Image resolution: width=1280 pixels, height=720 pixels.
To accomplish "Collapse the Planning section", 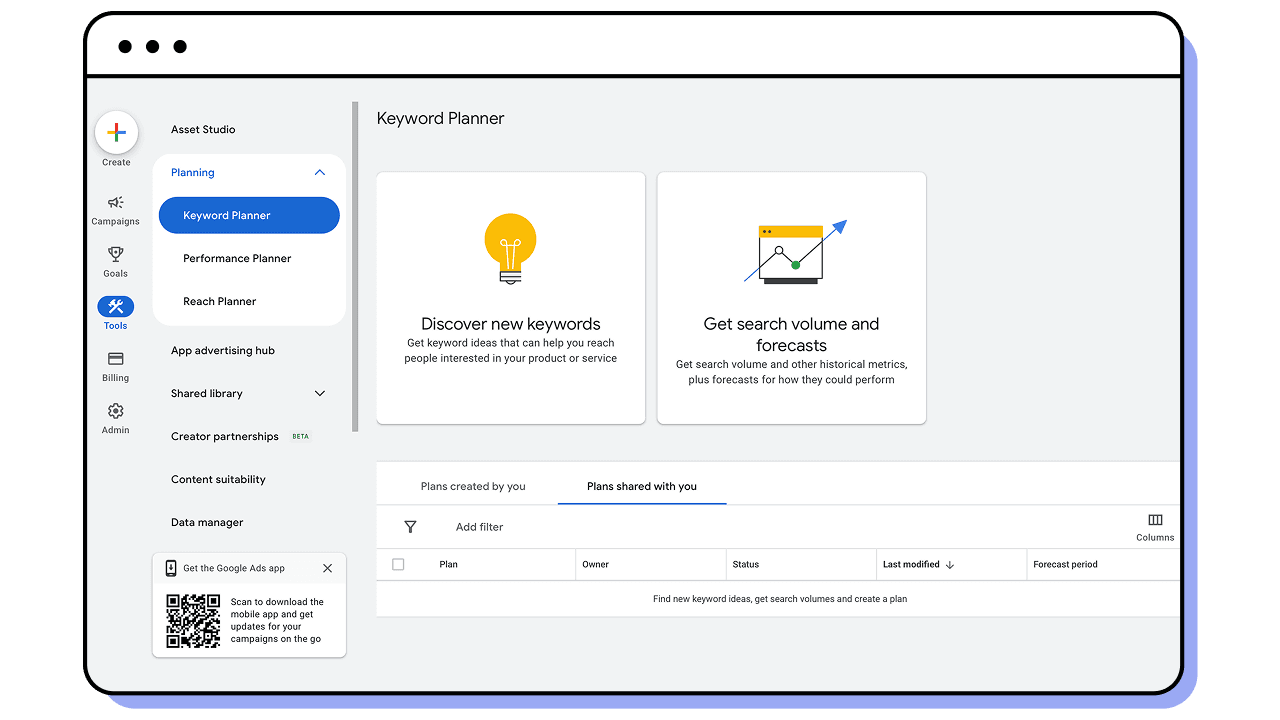I will (319, 172).
